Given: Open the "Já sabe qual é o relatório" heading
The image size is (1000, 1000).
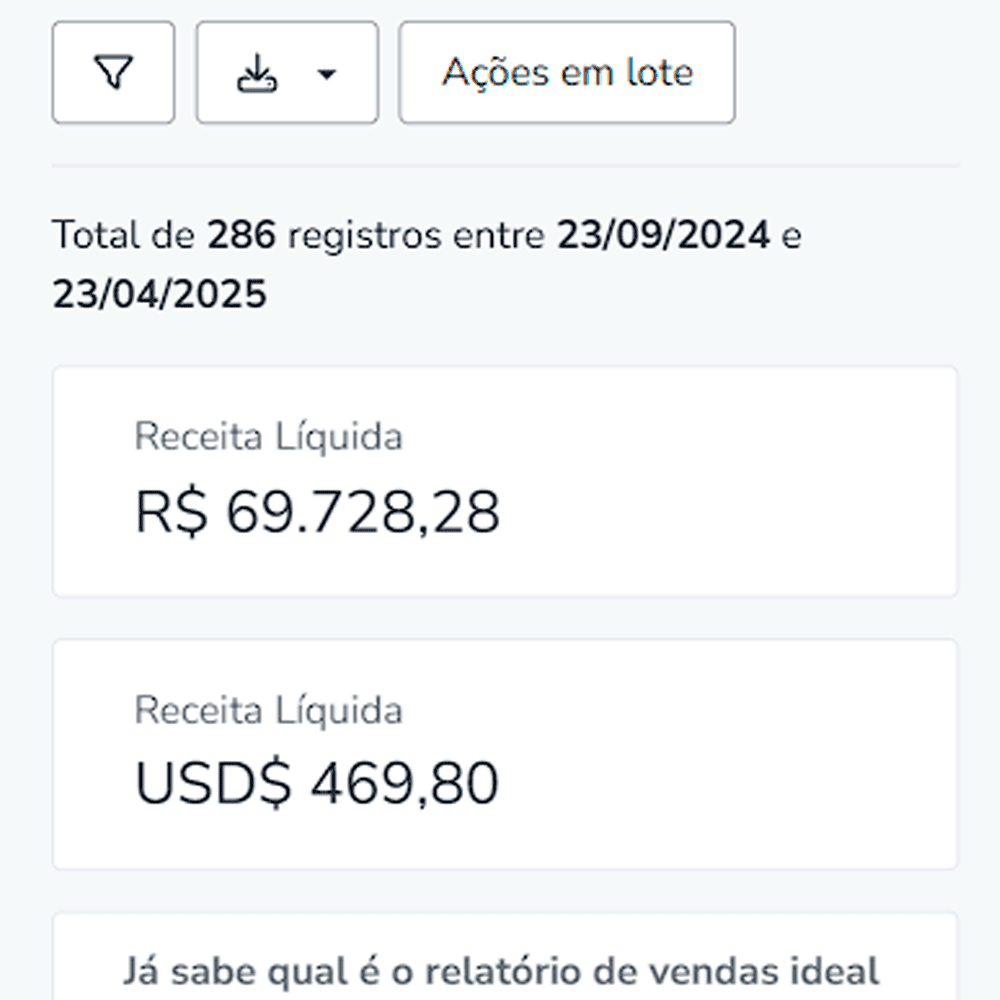Looking at the screenshot, I should pyautogui.click(x=500, y=970).
